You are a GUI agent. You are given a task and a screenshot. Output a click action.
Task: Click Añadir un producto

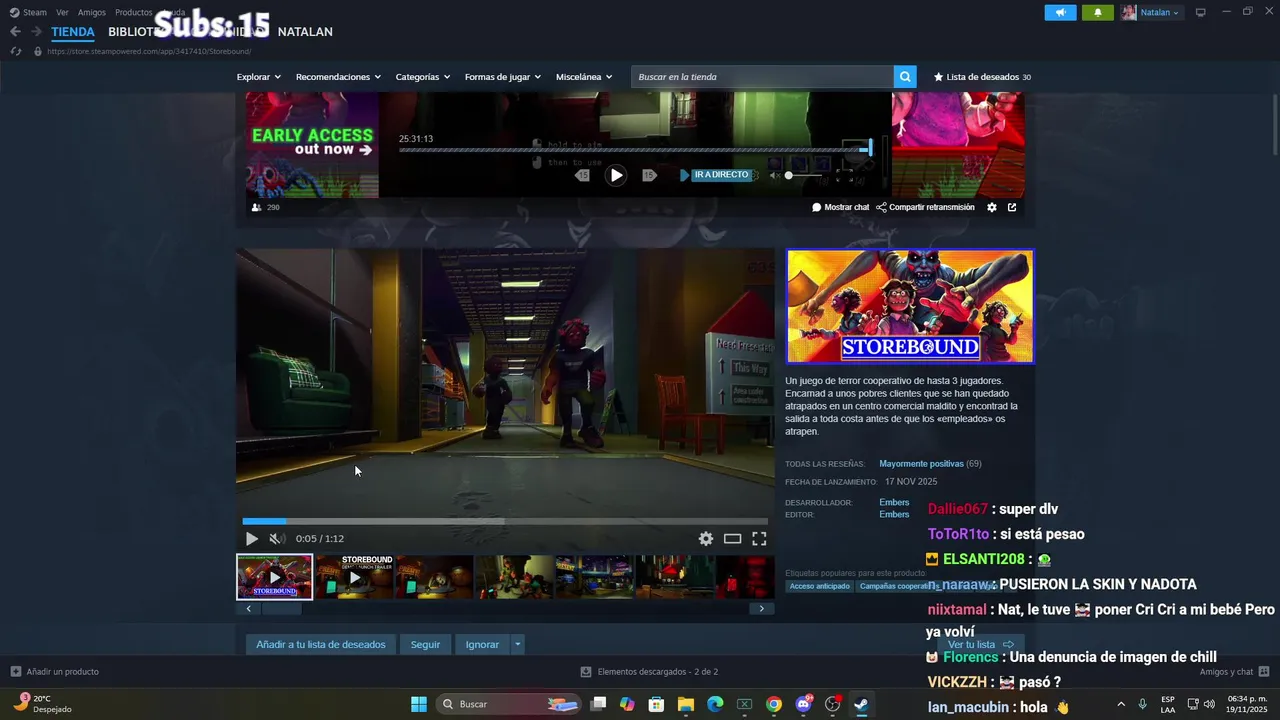[x=55, y=672]
